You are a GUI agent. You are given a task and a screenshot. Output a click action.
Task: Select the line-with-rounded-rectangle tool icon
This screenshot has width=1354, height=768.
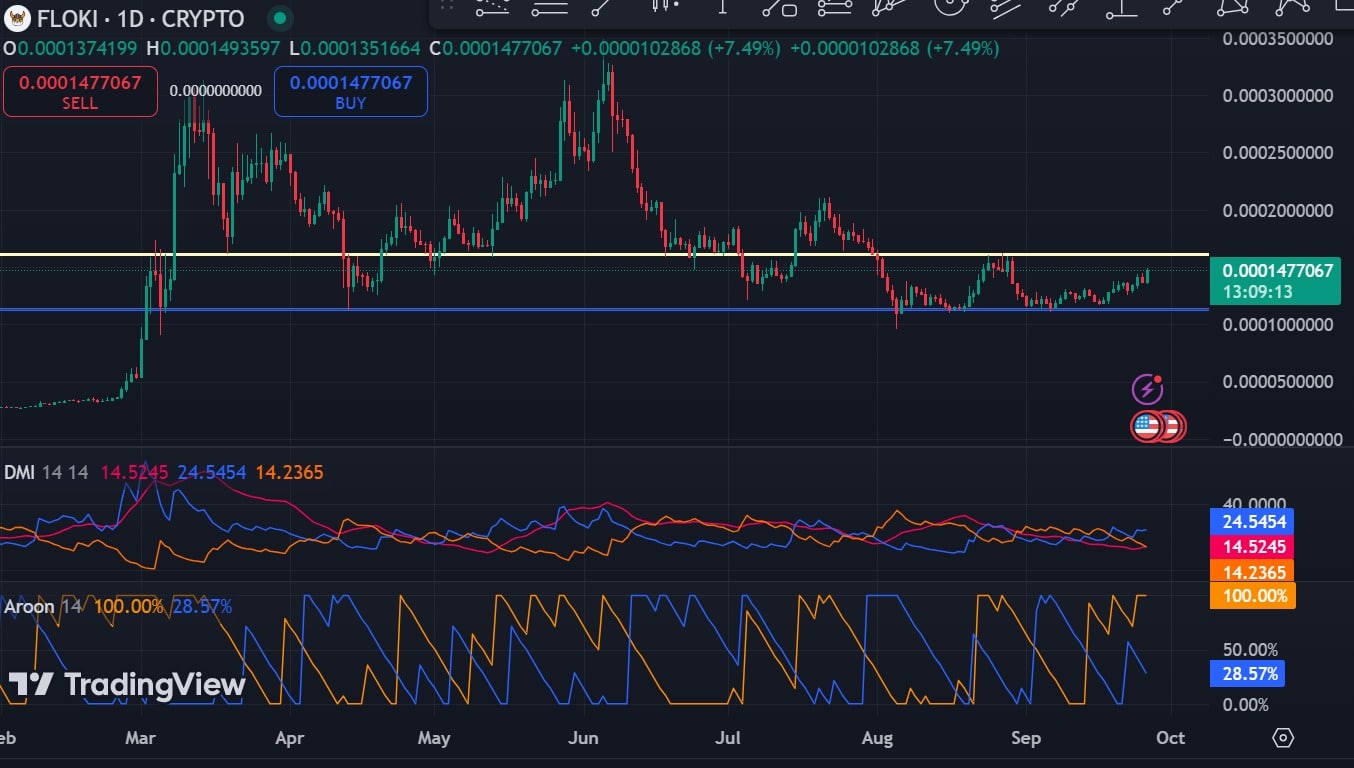tap(780, 7)
